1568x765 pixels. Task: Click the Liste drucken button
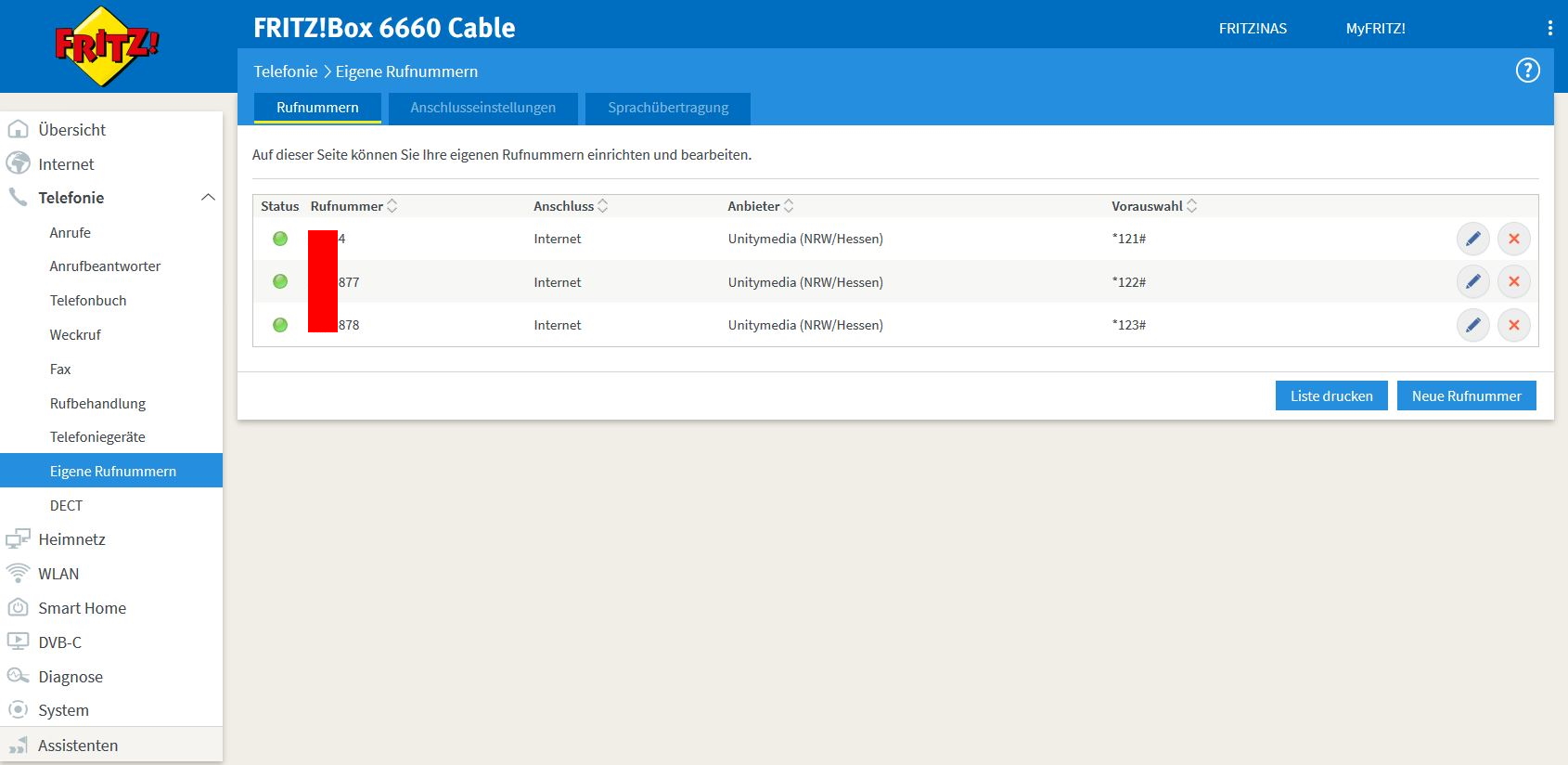tap(1331, 395)
